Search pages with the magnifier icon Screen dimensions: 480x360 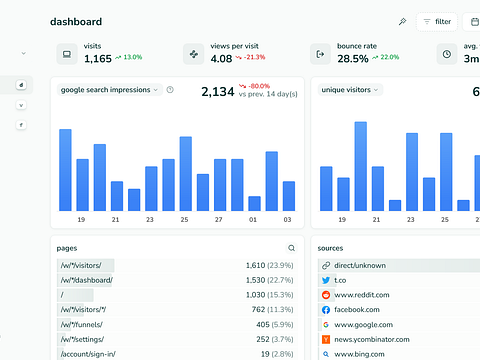291,248
